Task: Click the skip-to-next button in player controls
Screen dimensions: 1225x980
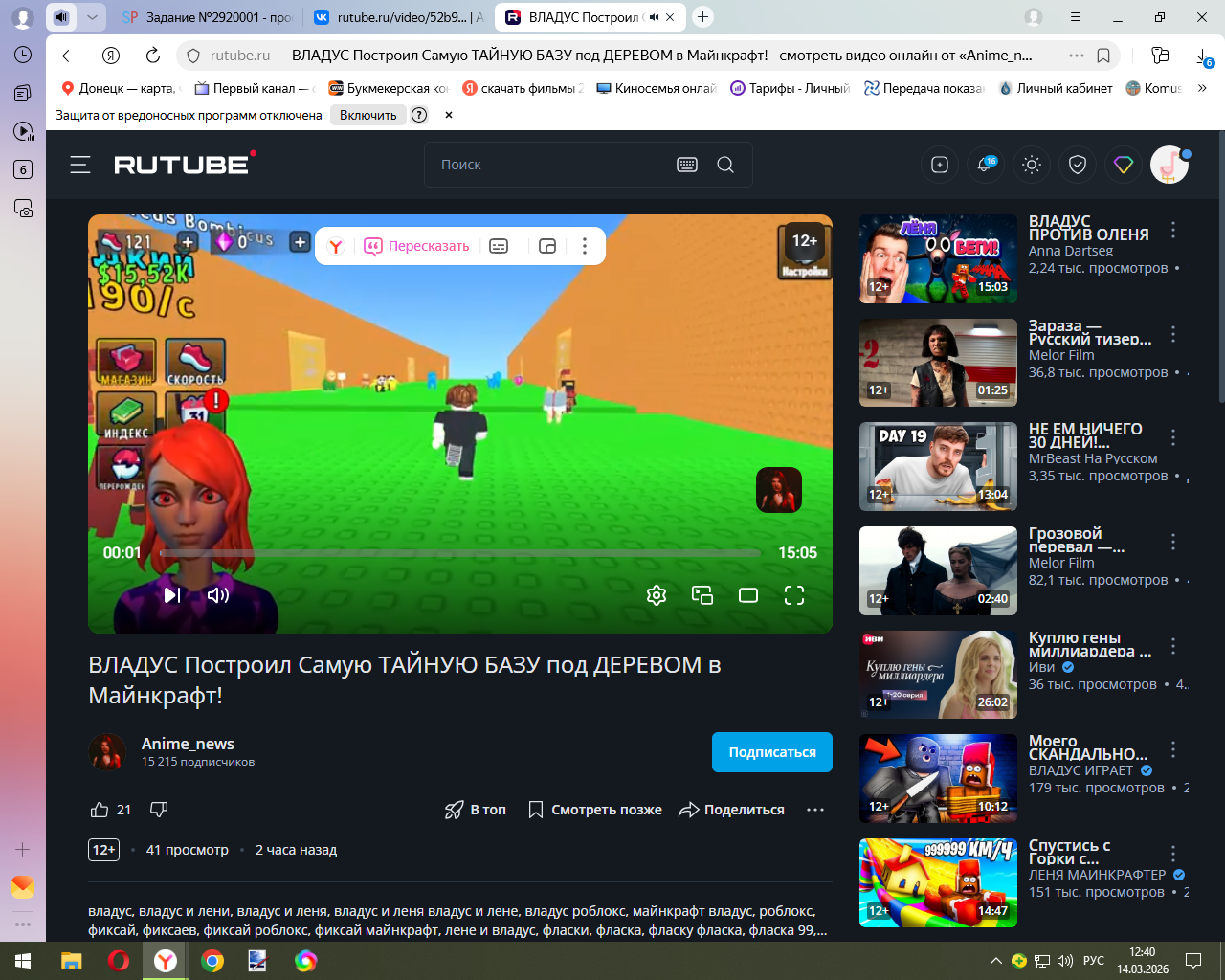Action: (x=172, y=595)
